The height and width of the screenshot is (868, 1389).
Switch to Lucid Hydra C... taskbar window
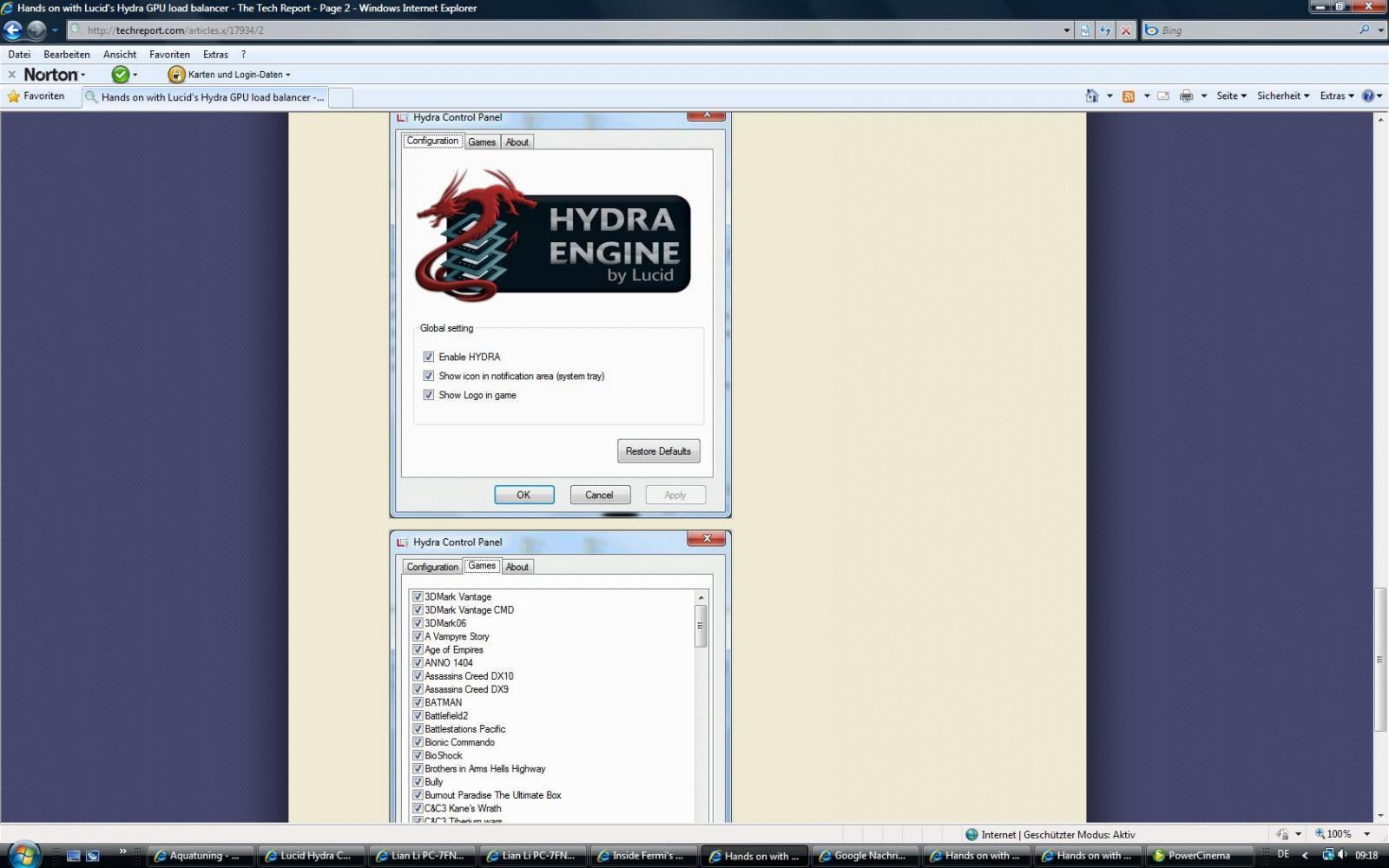[311, 856]
